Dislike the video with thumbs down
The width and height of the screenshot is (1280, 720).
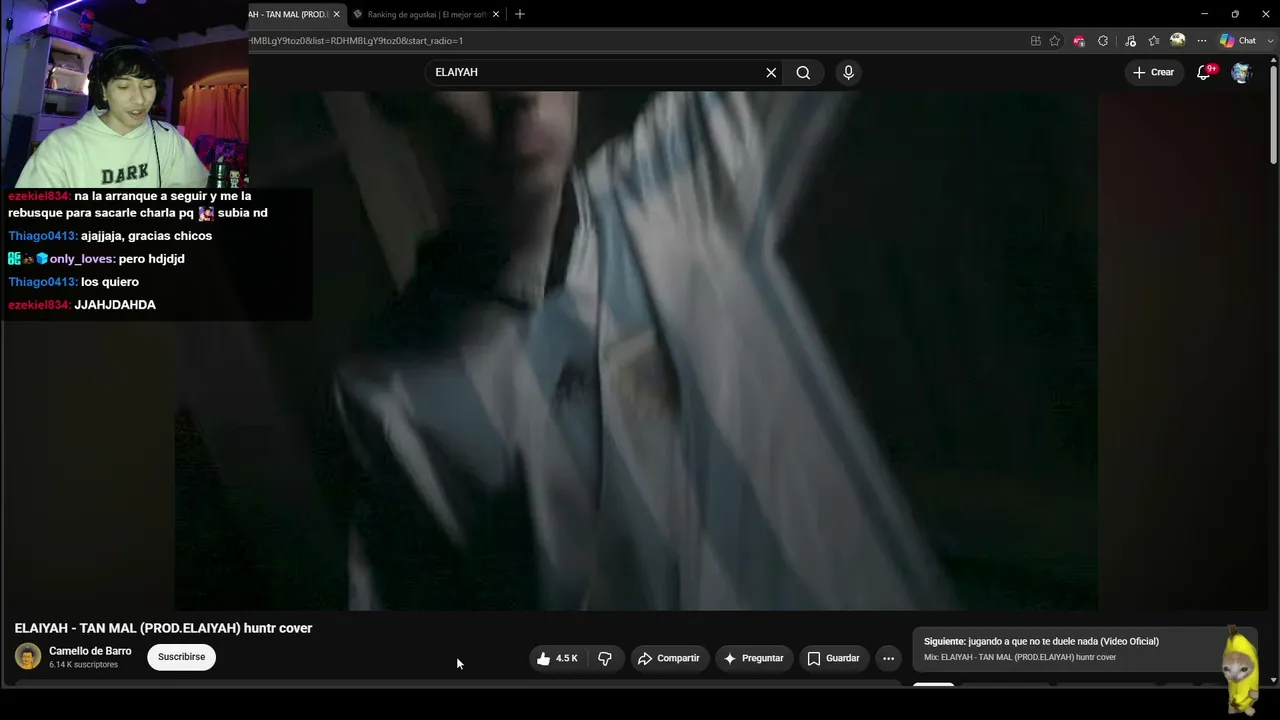coord(605,658)
